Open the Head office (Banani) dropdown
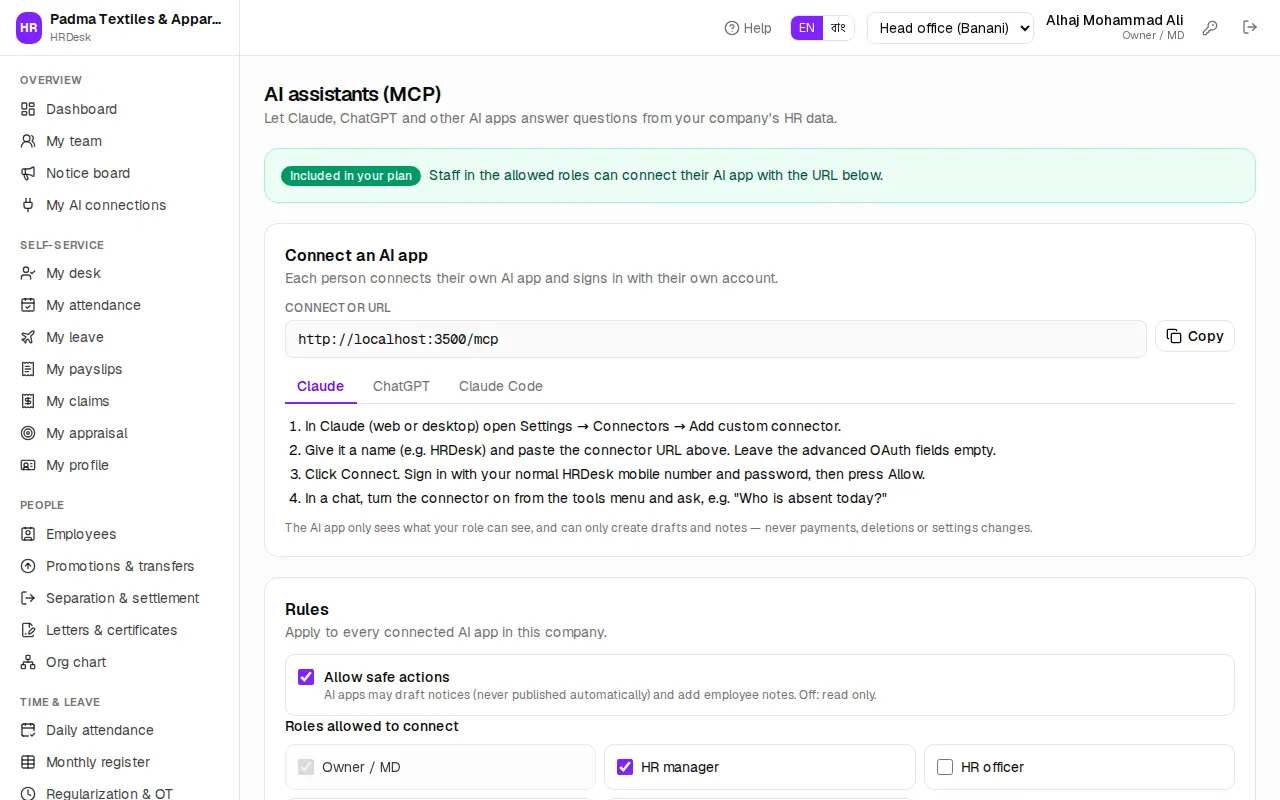Viewport: 1280px width, 800px height. pyautogui.click(x=950, y=28)
